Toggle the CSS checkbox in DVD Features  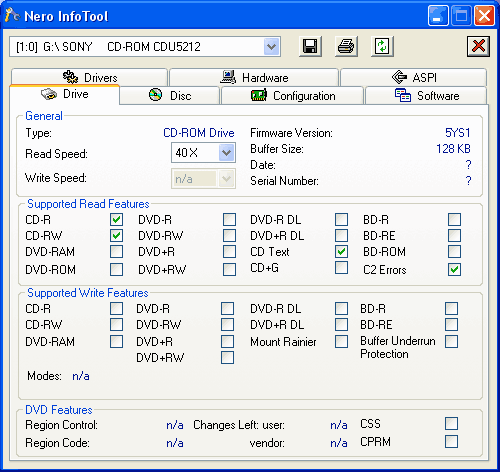pyautogui.click(x=451, y=424)
